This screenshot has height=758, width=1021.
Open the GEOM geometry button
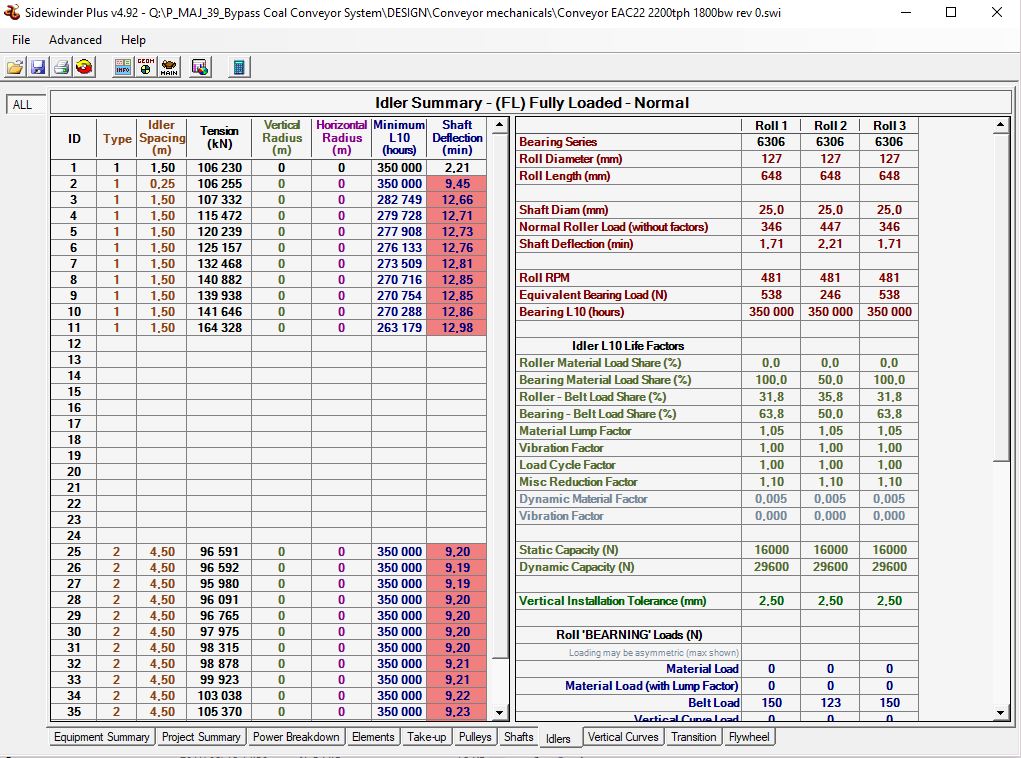pos(146,67)
